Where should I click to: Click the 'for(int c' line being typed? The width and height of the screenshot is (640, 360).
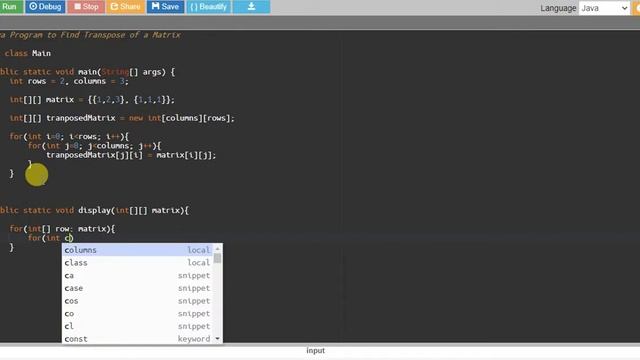pos(50,238)
